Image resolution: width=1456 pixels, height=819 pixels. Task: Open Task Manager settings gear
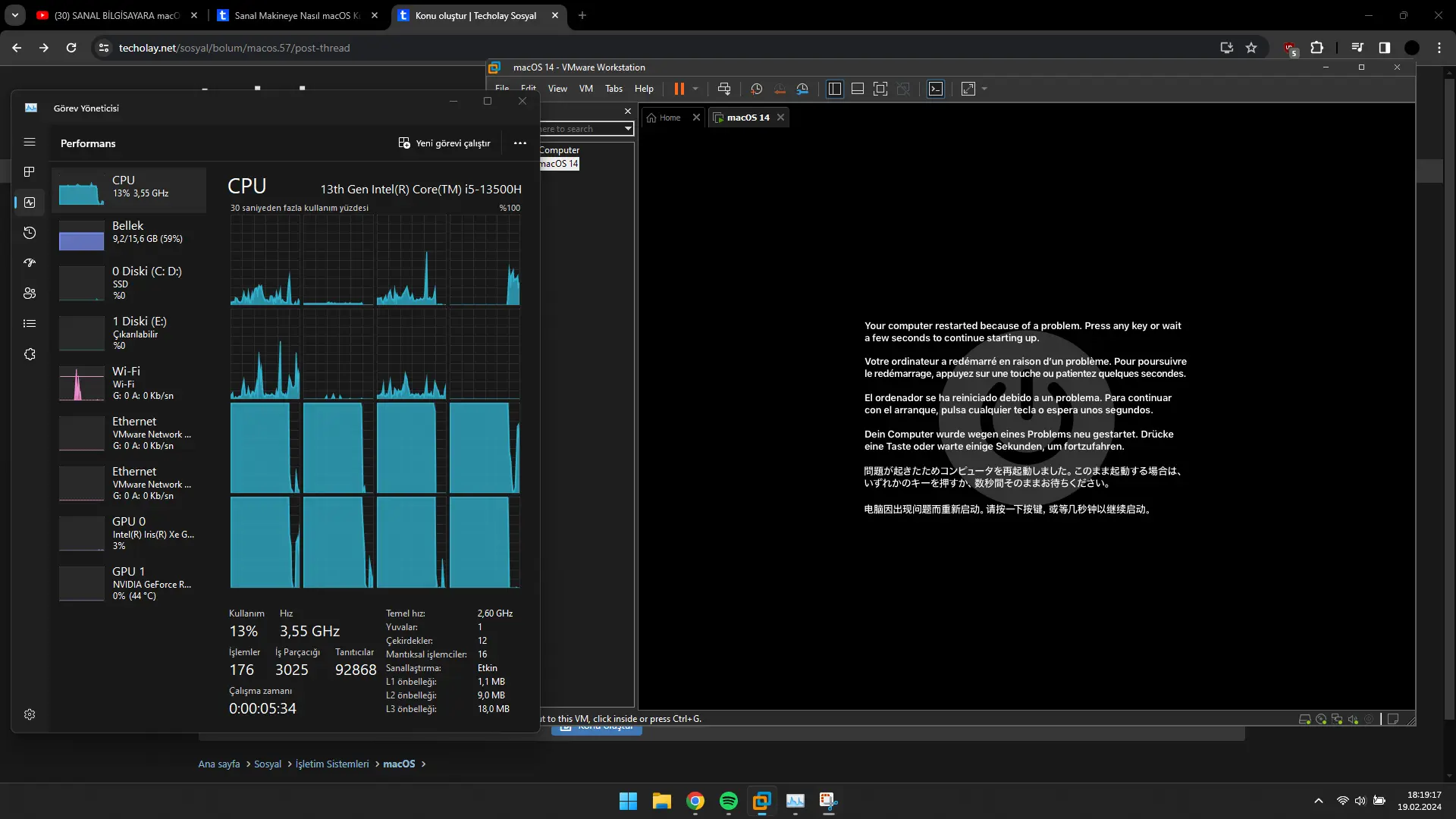[x=30, y=714]
